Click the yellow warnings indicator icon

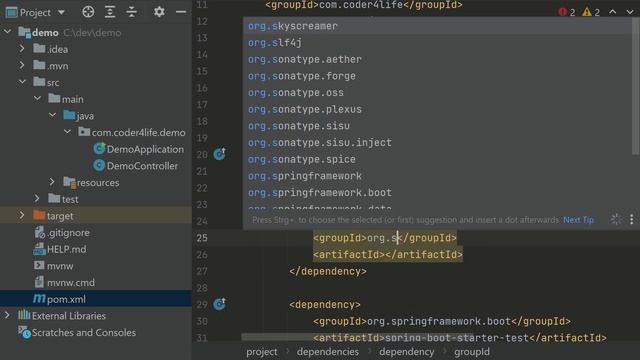coord(587,12)
